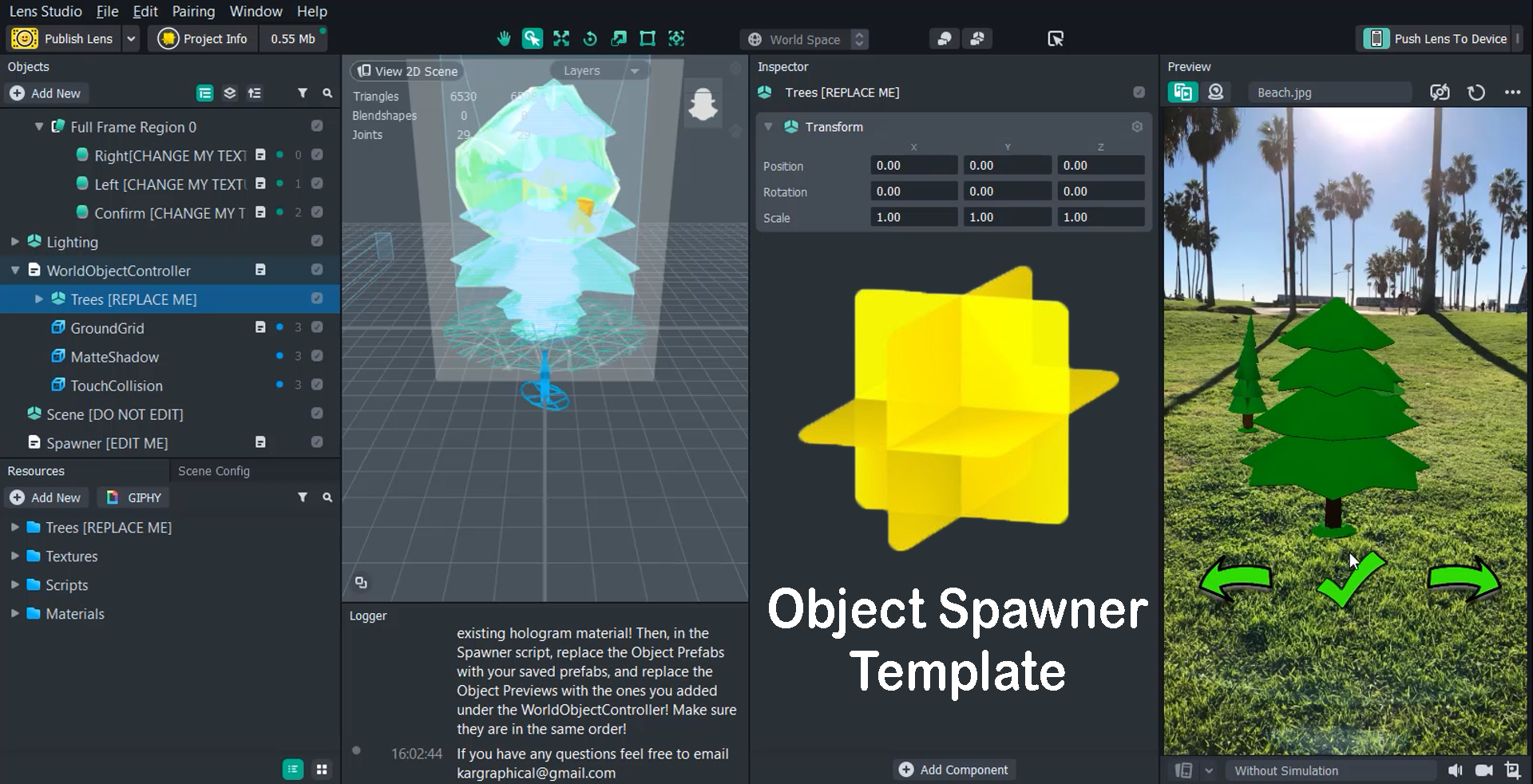Click the Preview webcam source icon
The height and width of the screenshot is (784, 1533).
[1216, 93]
